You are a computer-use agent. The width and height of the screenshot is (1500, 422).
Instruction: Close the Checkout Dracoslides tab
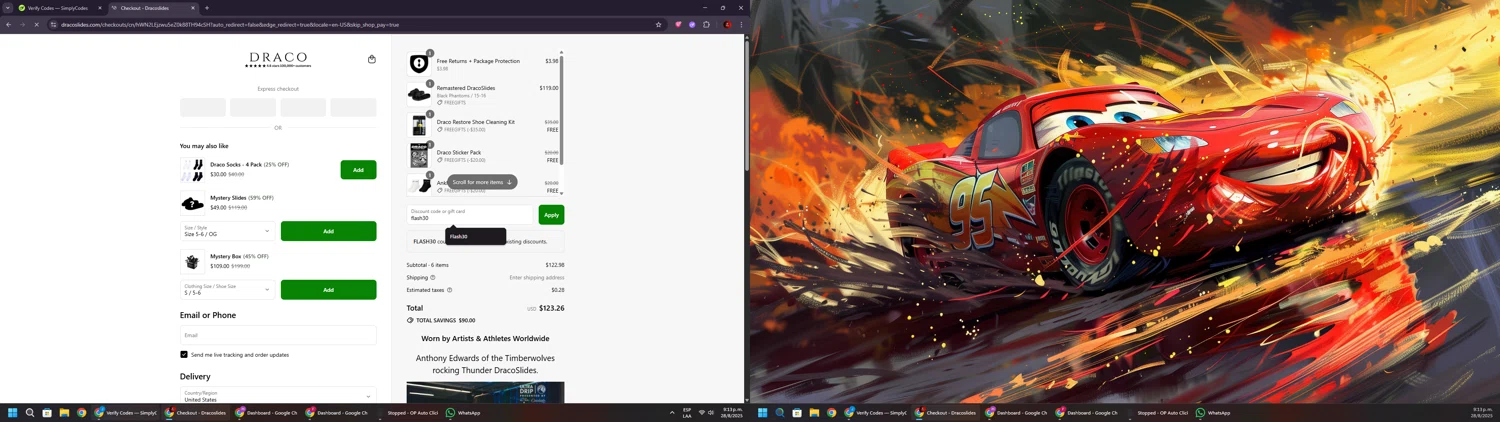193,8
